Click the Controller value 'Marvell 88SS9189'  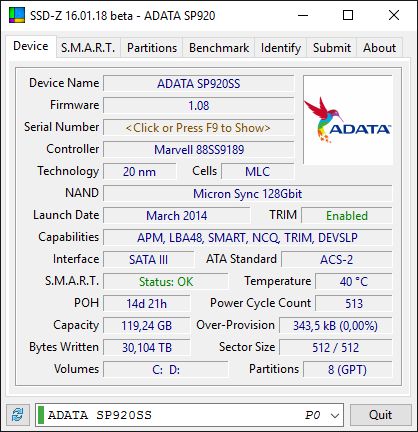198,150
